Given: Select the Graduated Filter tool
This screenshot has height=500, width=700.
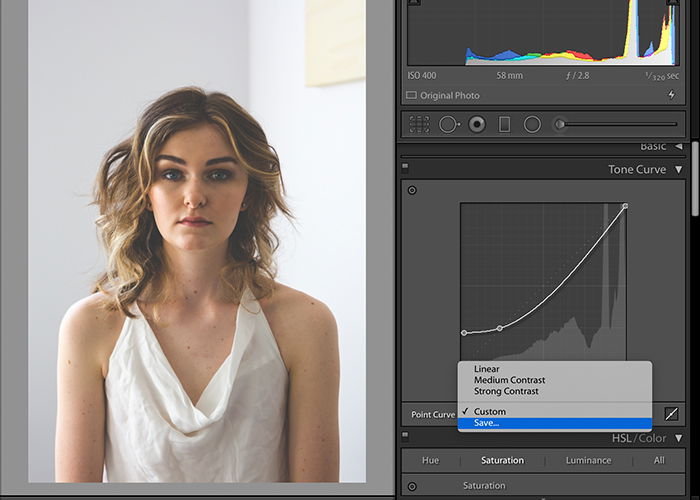Looking at the screenshot, I should (504, 124).
